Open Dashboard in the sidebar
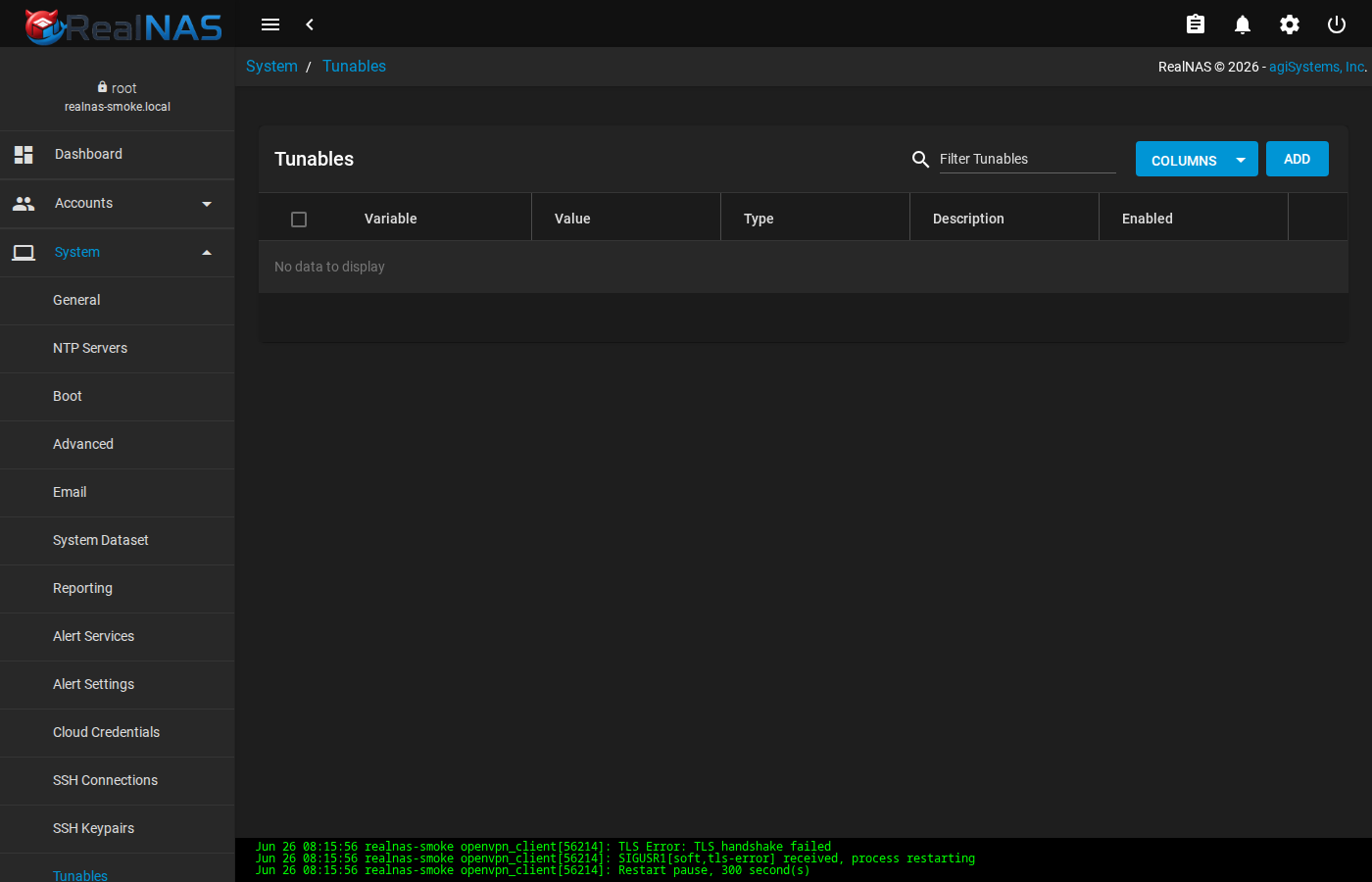 118,154
